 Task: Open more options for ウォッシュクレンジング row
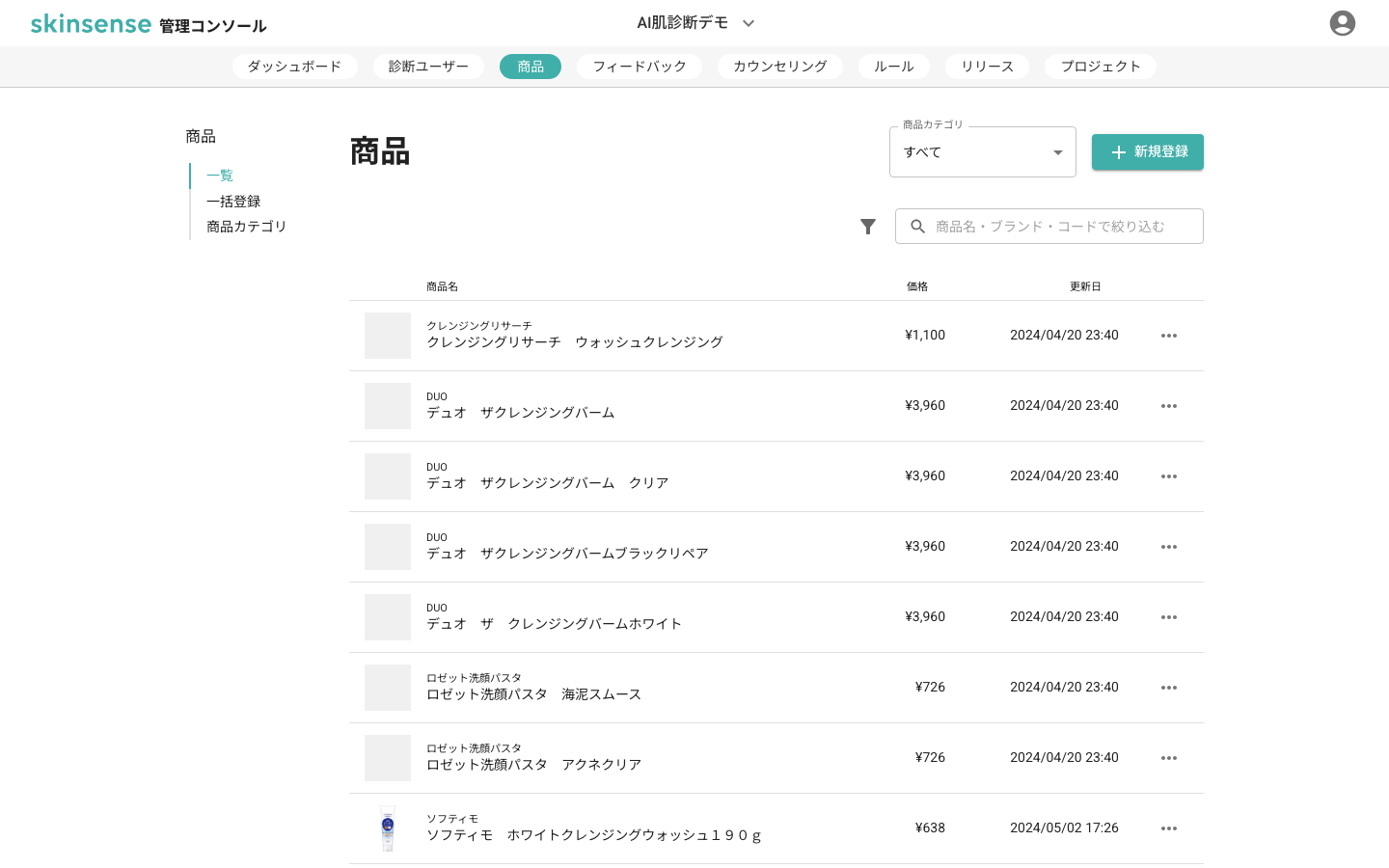[1169, 336]
